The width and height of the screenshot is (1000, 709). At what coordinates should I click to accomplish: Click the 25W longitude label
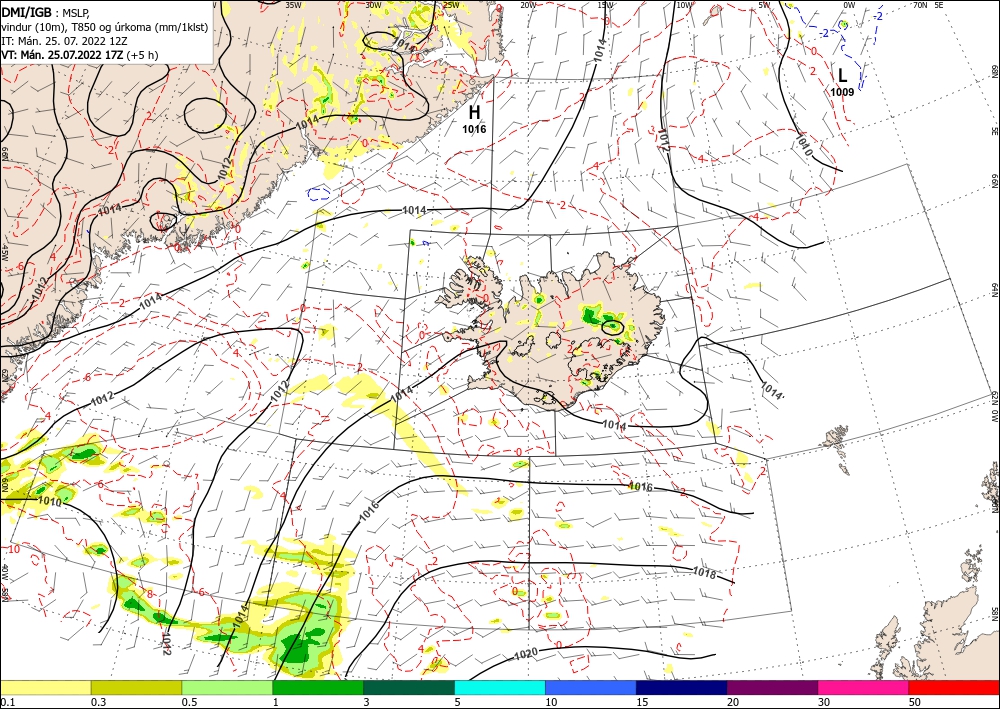(451, 5)
